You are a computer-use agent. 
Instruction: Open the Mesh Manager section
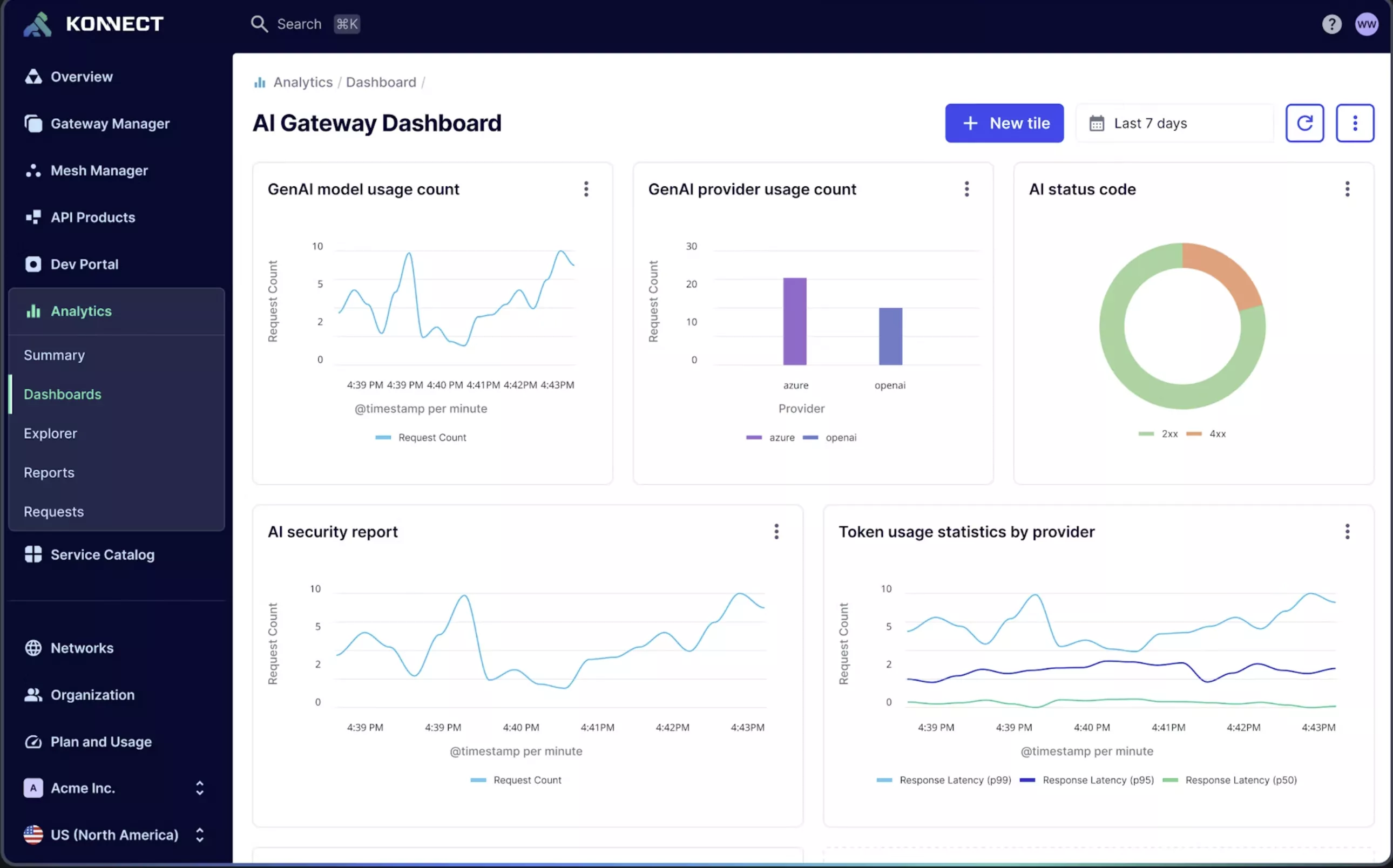coord(99,170)
